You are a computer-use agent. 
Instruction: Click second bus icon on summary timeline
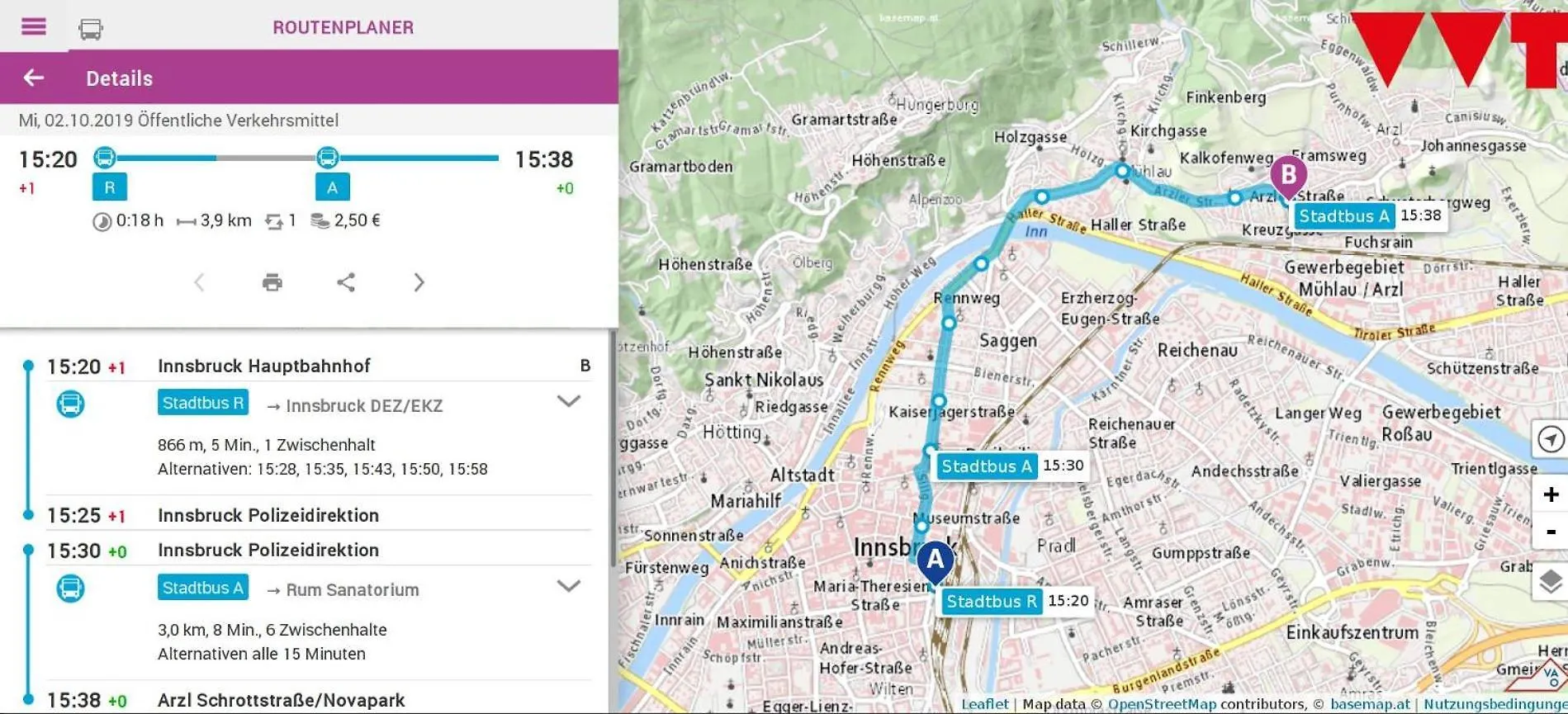pyautogui.click(x=328, y=157)
